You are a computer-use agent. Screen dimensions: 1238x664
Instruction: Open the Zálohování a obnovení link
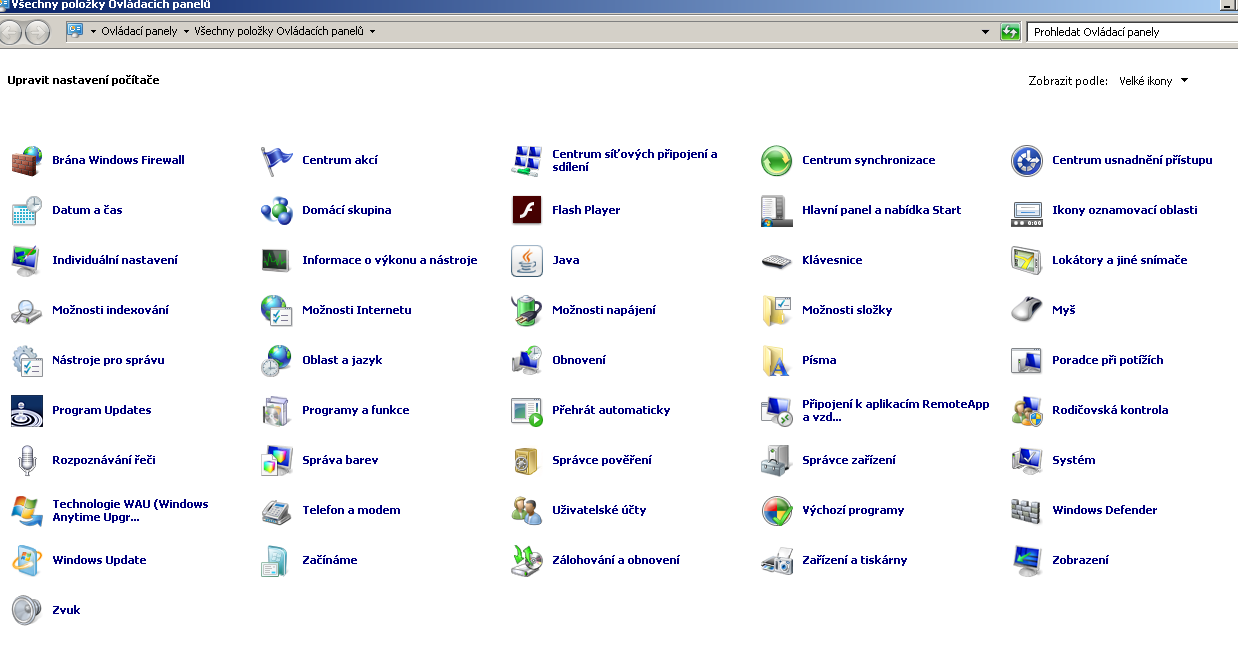[x=616, y=560]
